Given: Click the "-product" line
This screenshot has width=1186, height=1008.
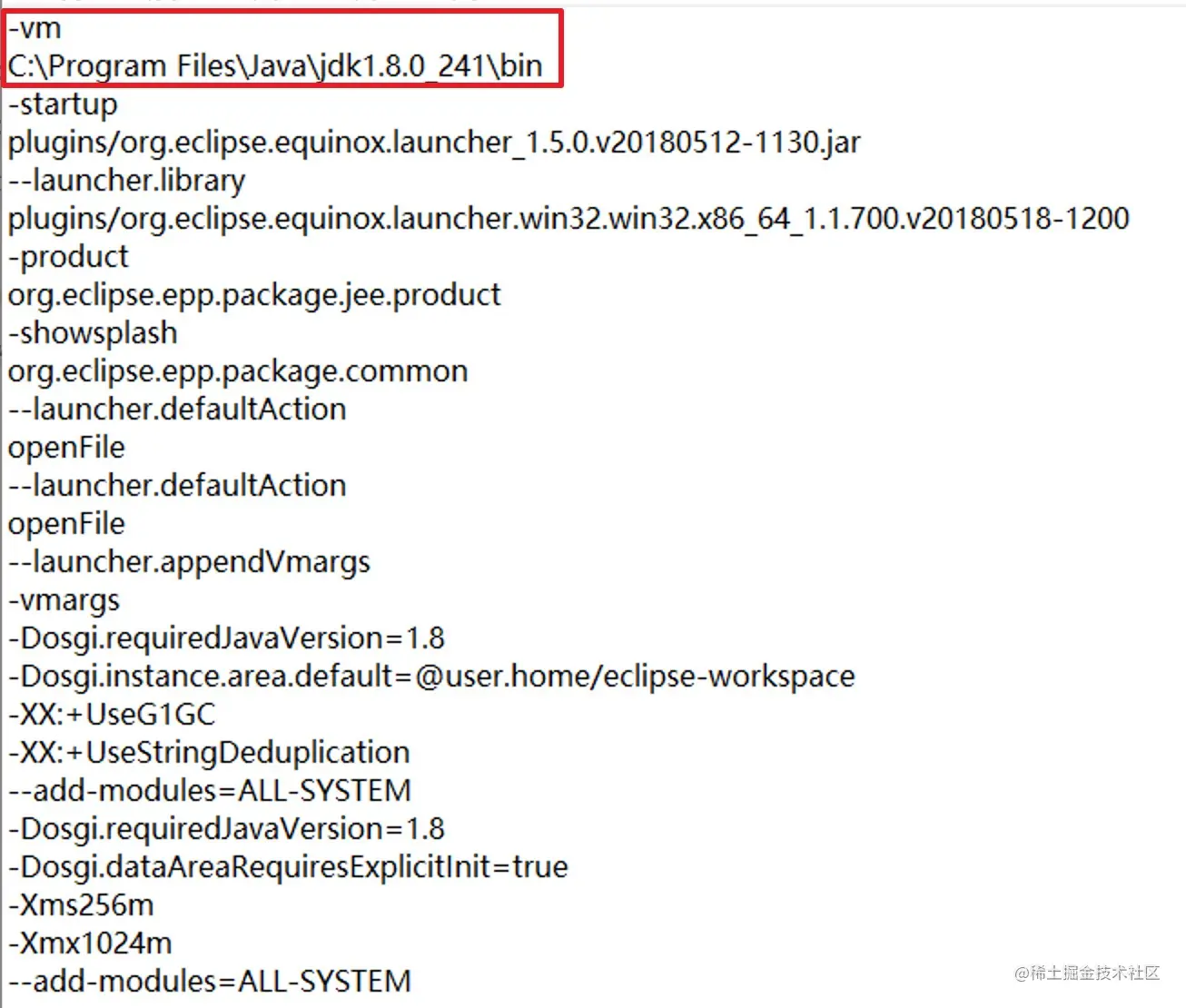Looking at the screenshot, I should coord(68,257).
